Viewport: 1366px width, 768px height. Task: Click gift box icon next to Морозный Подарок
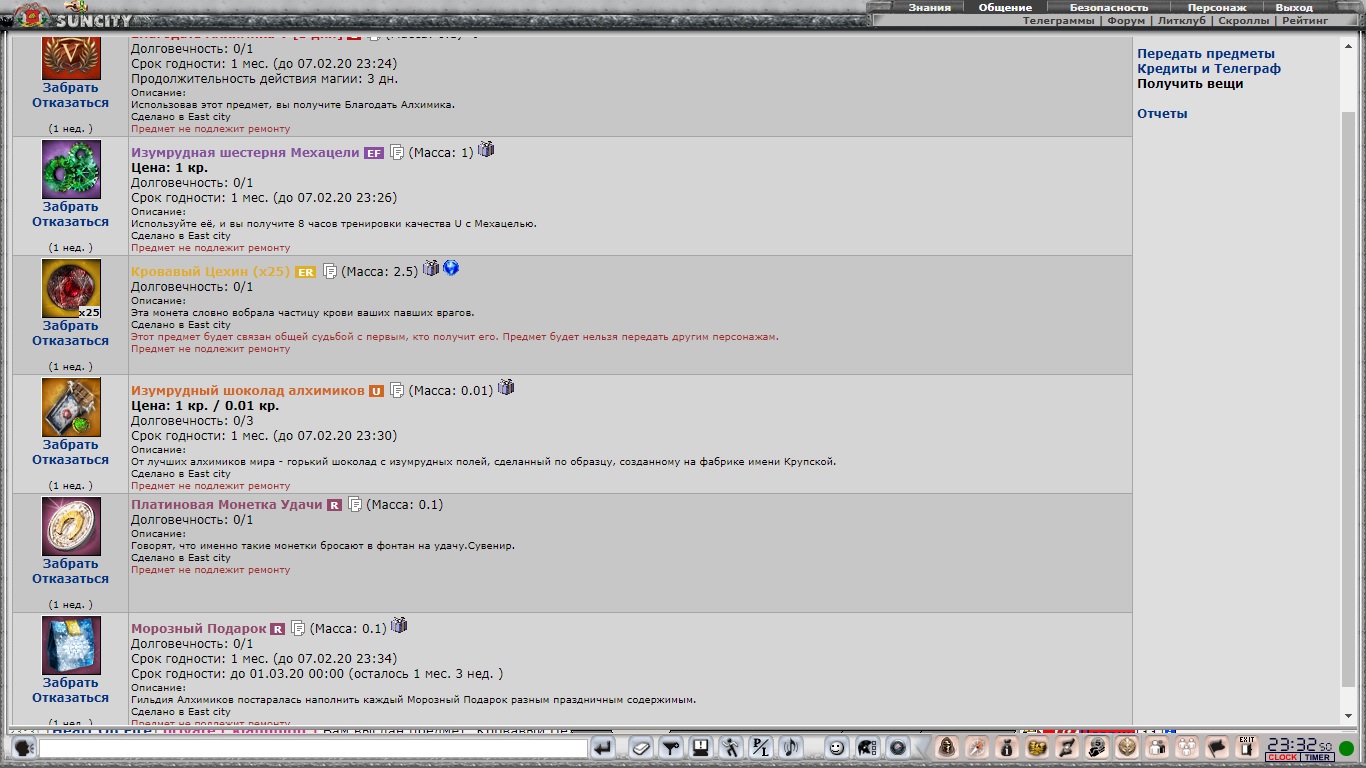tap(399, 625)
